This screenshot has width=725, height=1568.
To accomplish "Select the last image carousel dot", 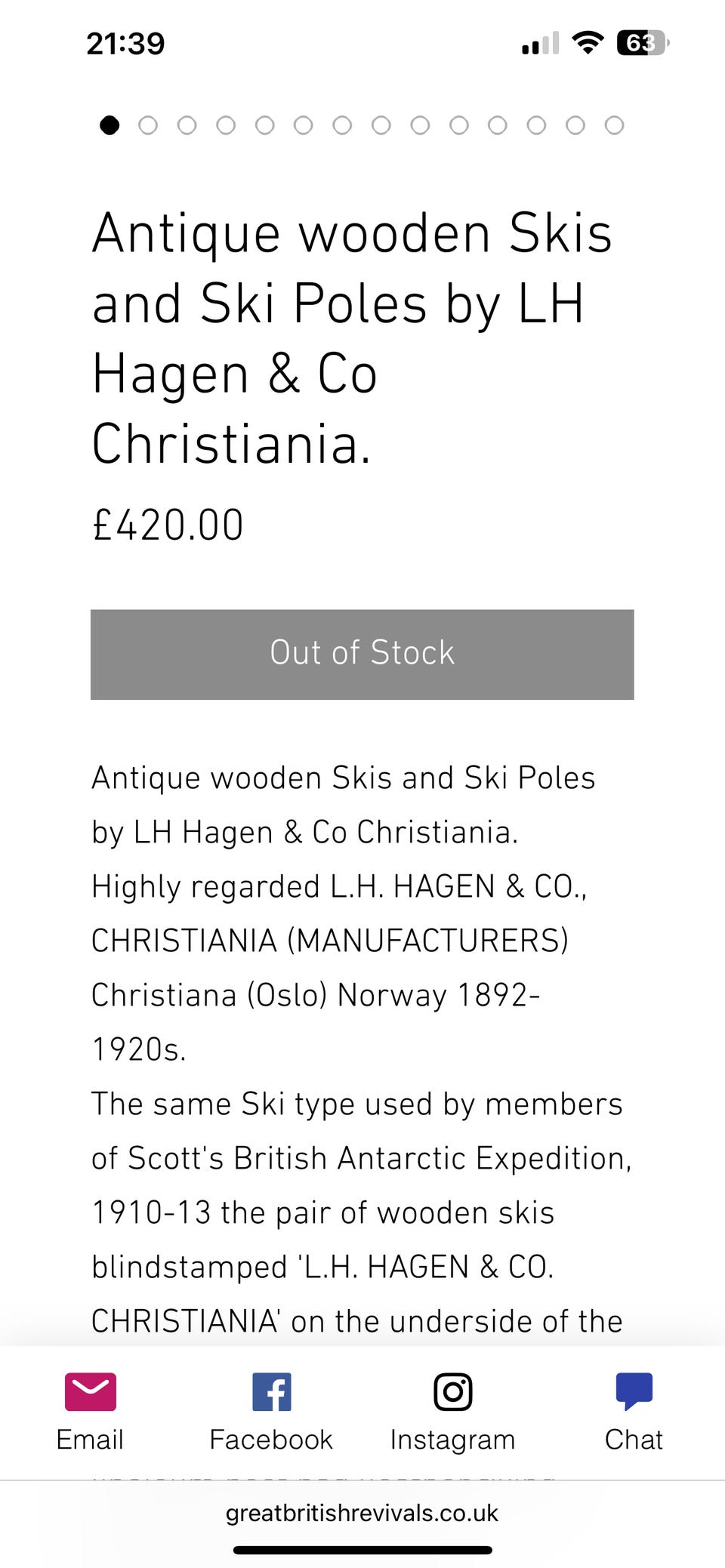I will pyautogui.click(x=615, y=125).
